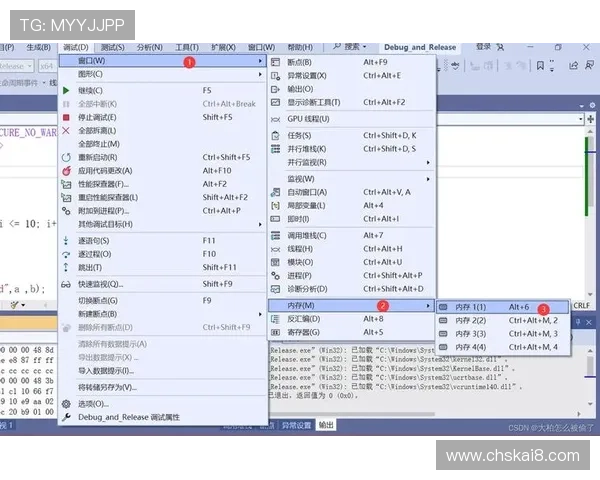Open the Tools (工具) menu

tap(187, 47)
